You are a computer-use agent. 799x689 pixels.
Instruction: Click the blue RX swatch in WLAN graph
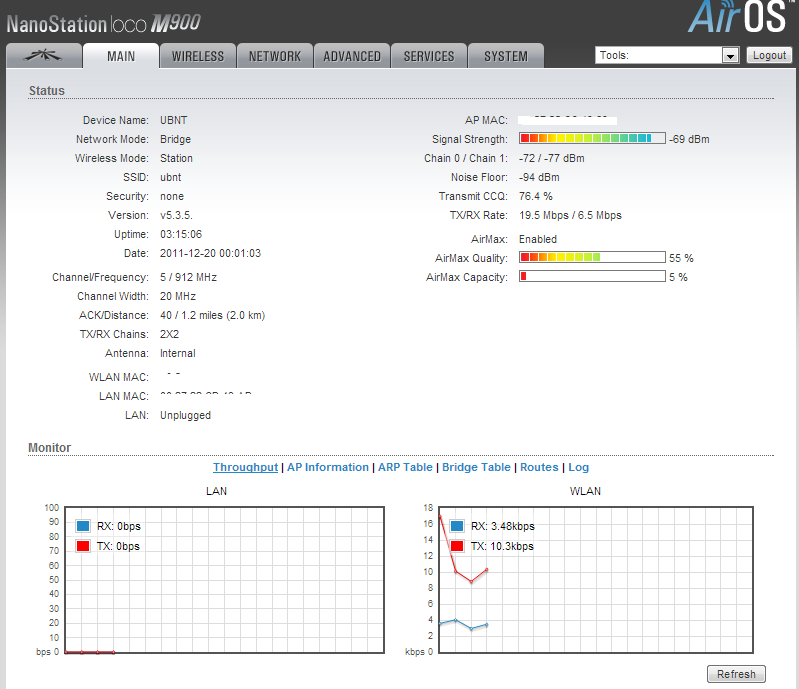tap(457, 526)
